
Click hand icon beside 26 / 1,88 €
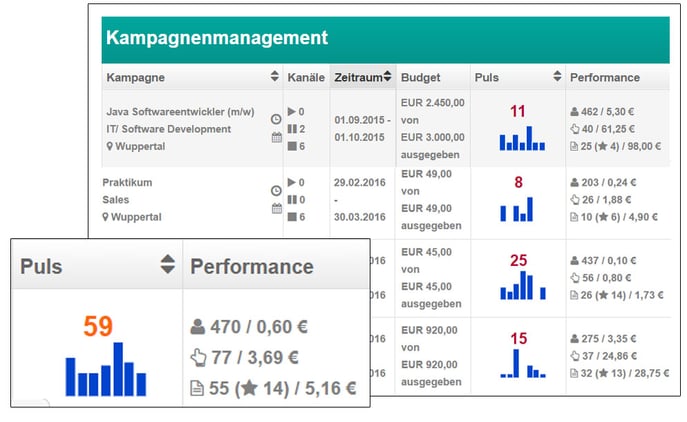pos(575,200)
